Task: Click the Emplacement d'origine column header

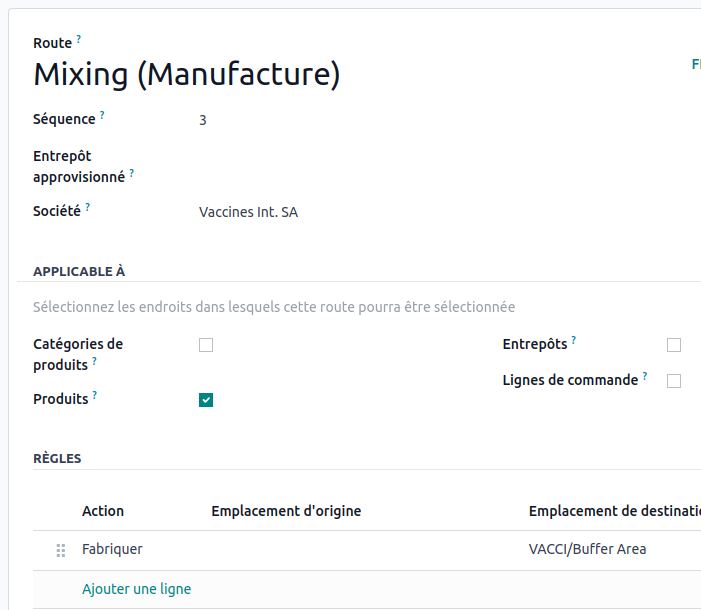Action: click(x=286, y=511)
